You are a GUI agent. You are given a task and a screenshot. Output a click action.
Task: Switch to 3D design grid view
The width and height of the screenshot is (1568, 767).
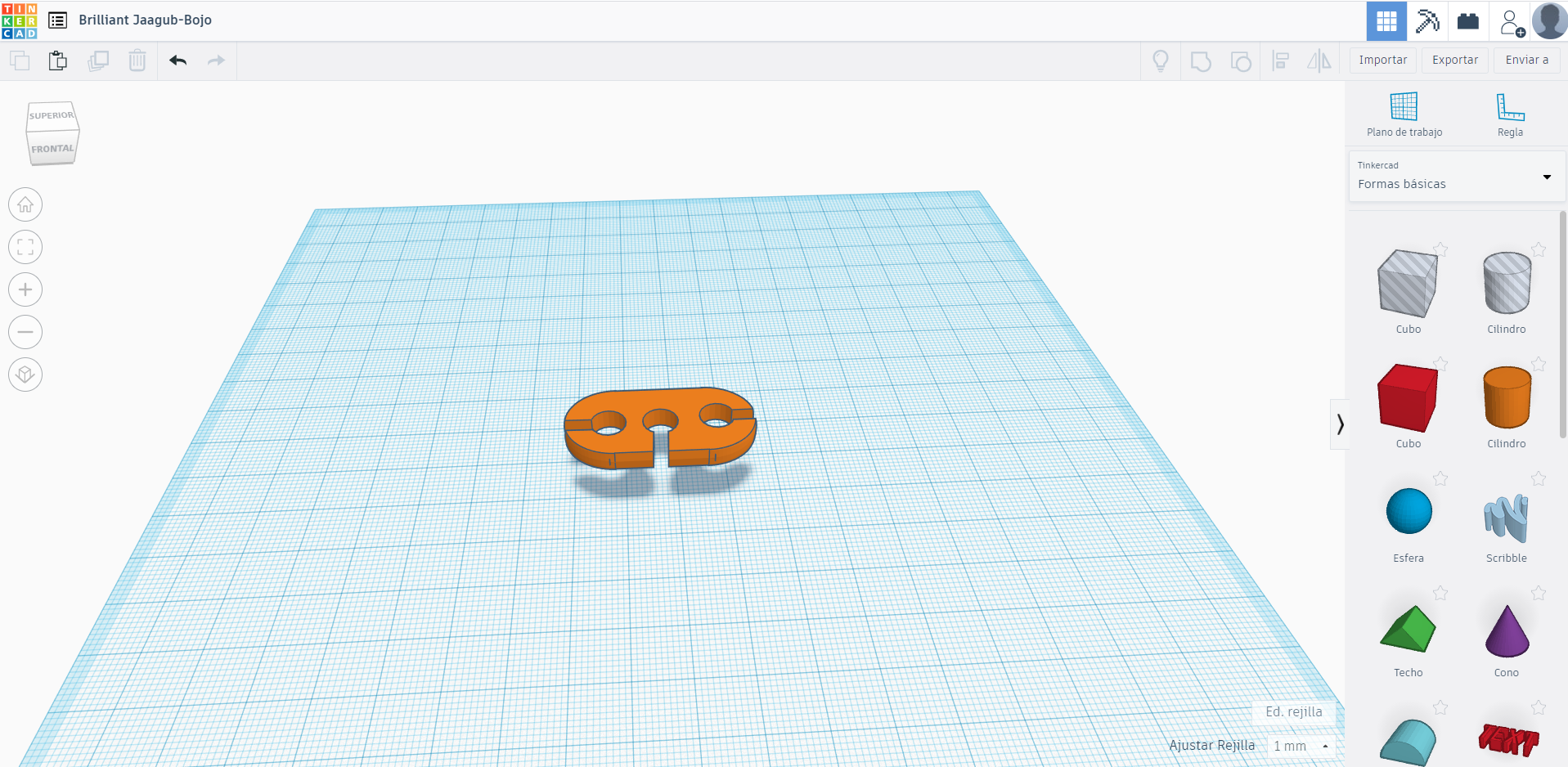1386,21
